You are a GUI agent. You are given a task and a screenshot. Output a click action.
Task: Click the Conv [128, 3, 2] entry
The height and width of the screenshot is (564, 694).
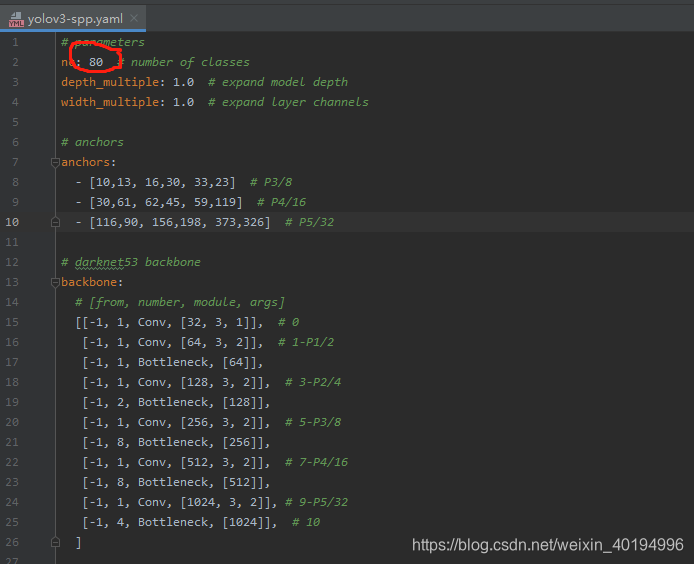[x=176, y=382]
